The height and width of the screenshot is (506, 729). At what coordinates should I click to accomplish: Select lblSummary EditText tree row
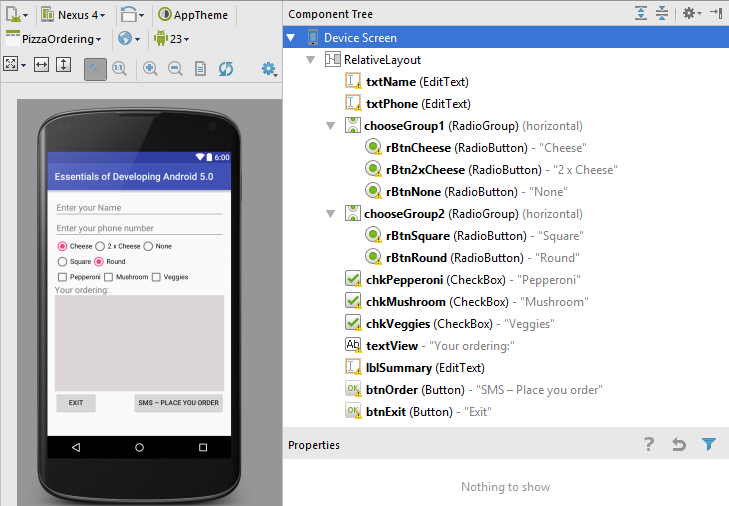click(x=415, y=368)
